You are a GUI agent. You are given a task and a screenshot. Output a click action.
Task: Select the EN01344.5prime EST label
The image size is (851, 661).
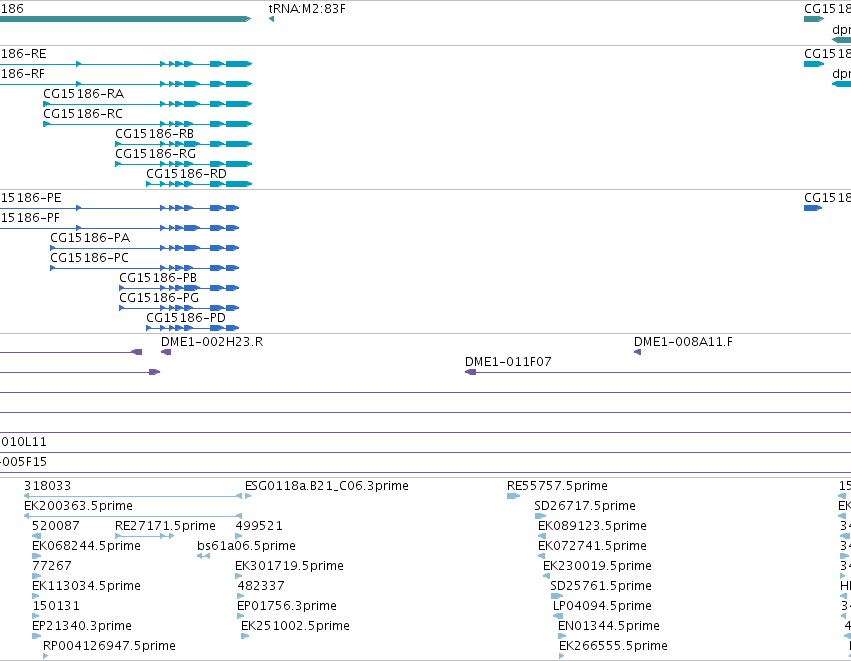(609, 626)
